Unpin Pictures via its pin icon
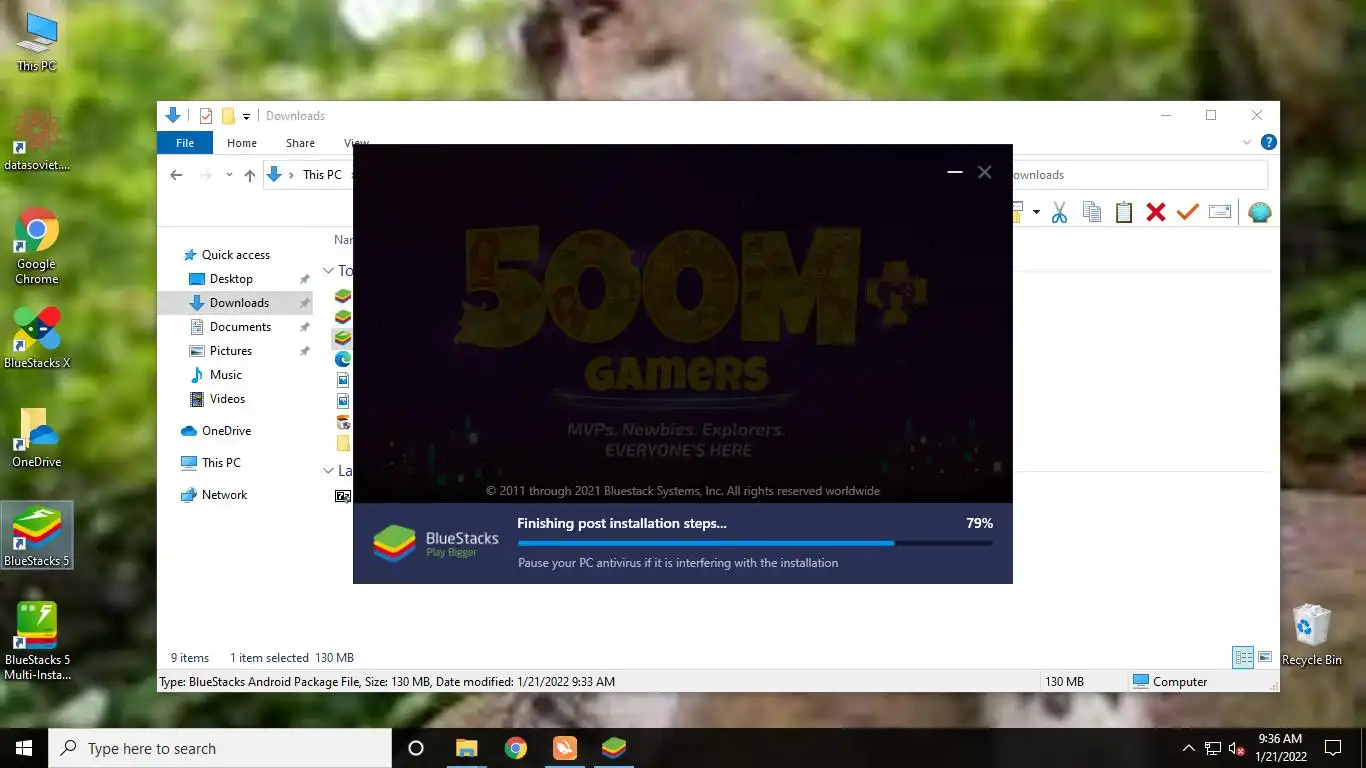1366x768 pixels. [x=304, y=351]
